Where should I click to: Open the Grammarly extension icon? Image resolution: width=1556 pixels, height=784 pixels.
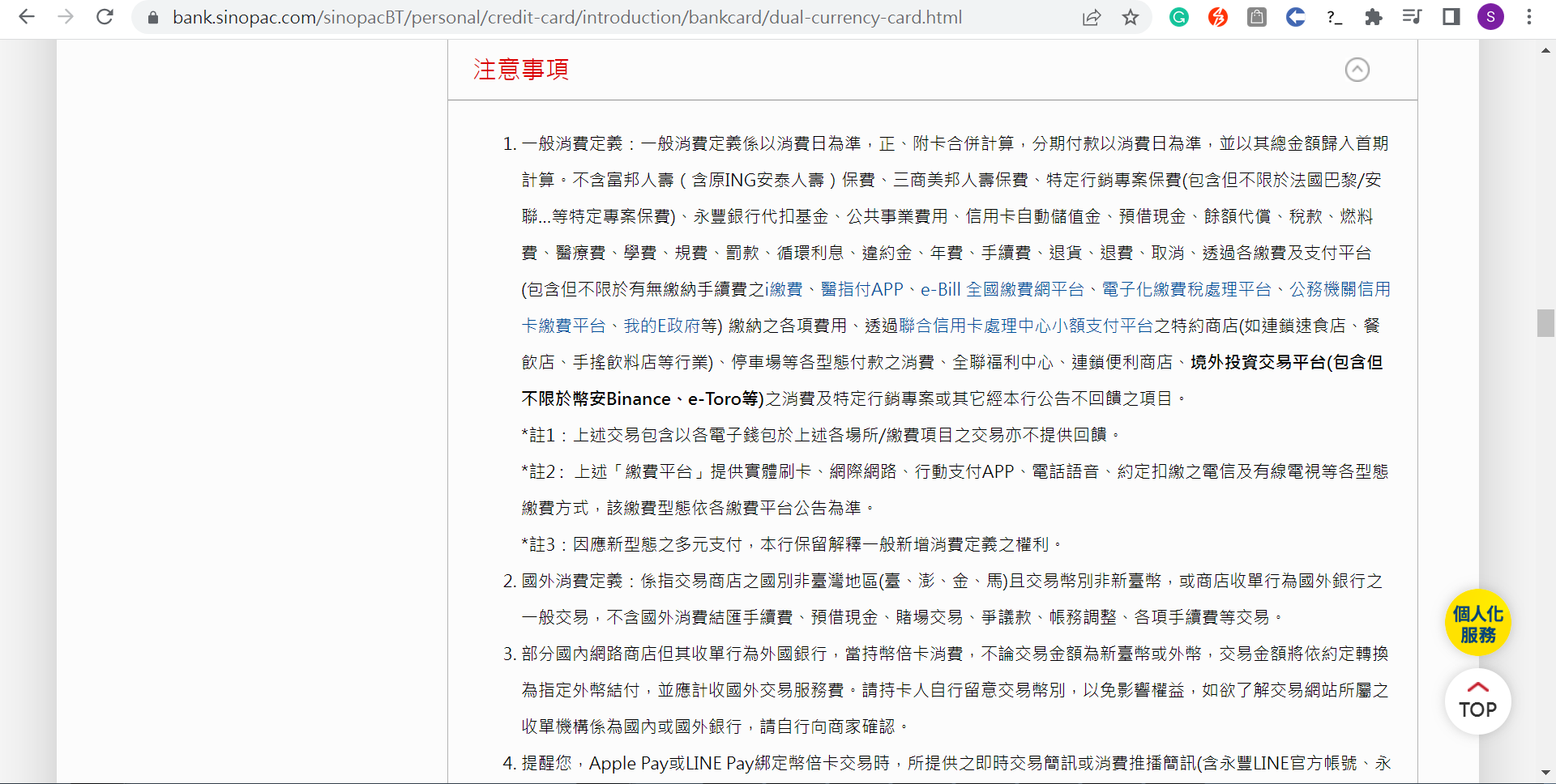click(x=1179, y=17)
